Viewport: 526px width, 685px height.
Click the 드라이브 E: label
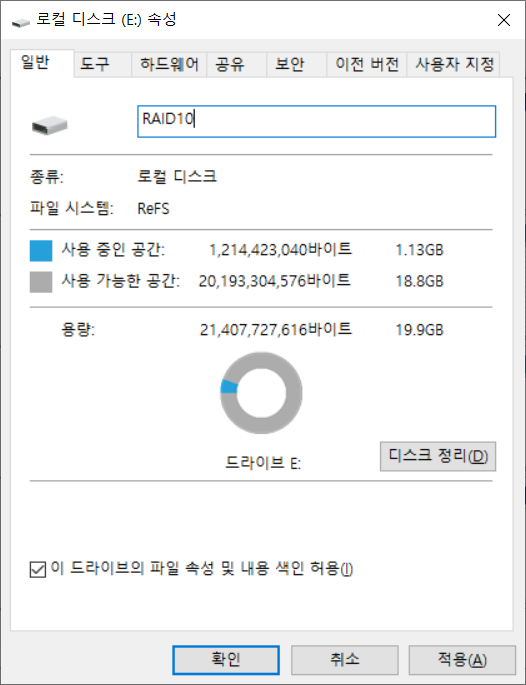[263, 462]
